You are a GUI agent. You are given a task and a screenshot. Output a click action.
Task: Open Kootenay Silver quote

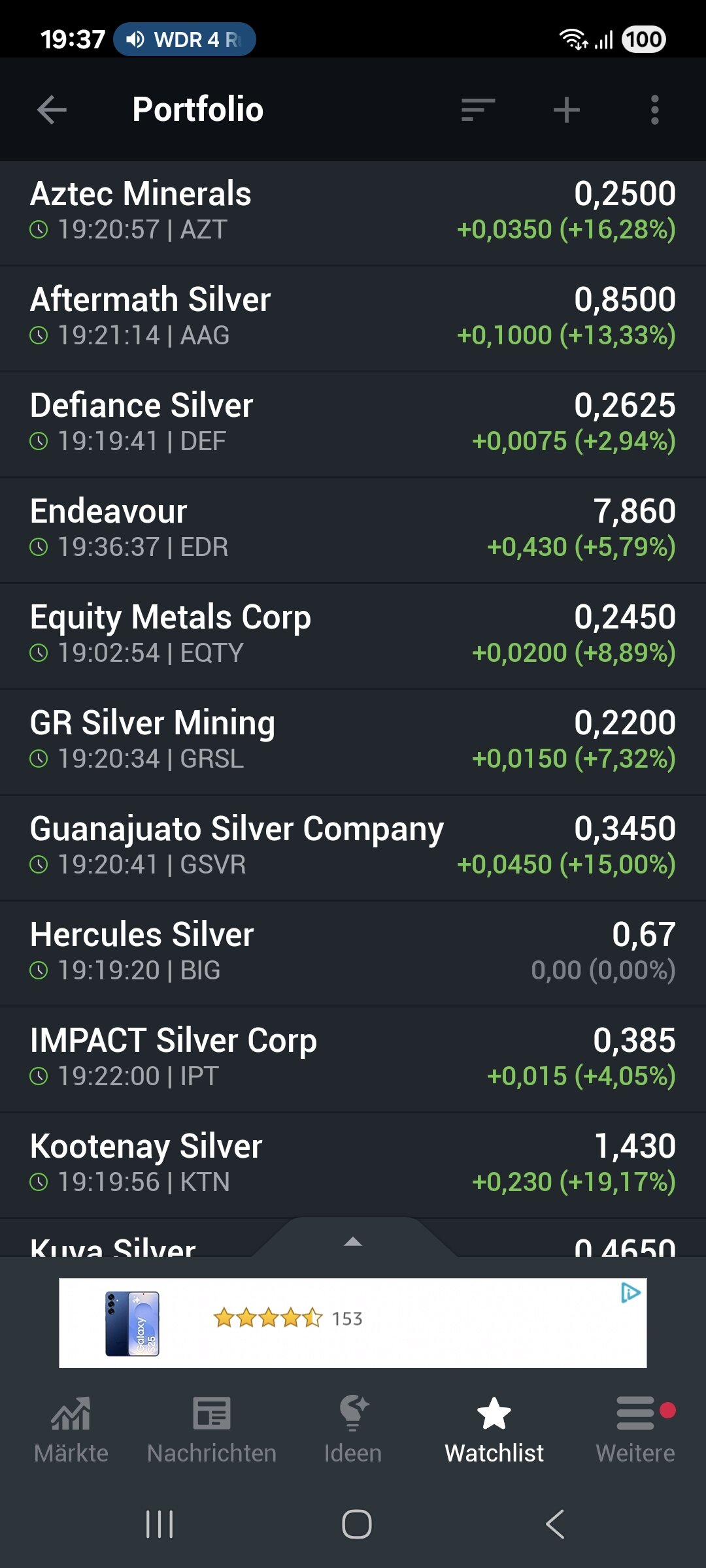click(x=353, y=1165)
